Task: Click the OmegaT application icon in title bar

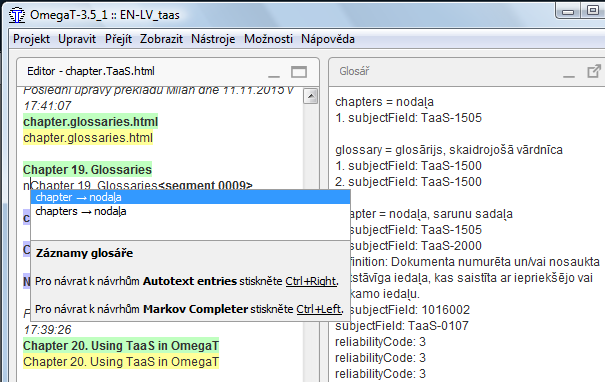Action: click(x=17, y=15)
